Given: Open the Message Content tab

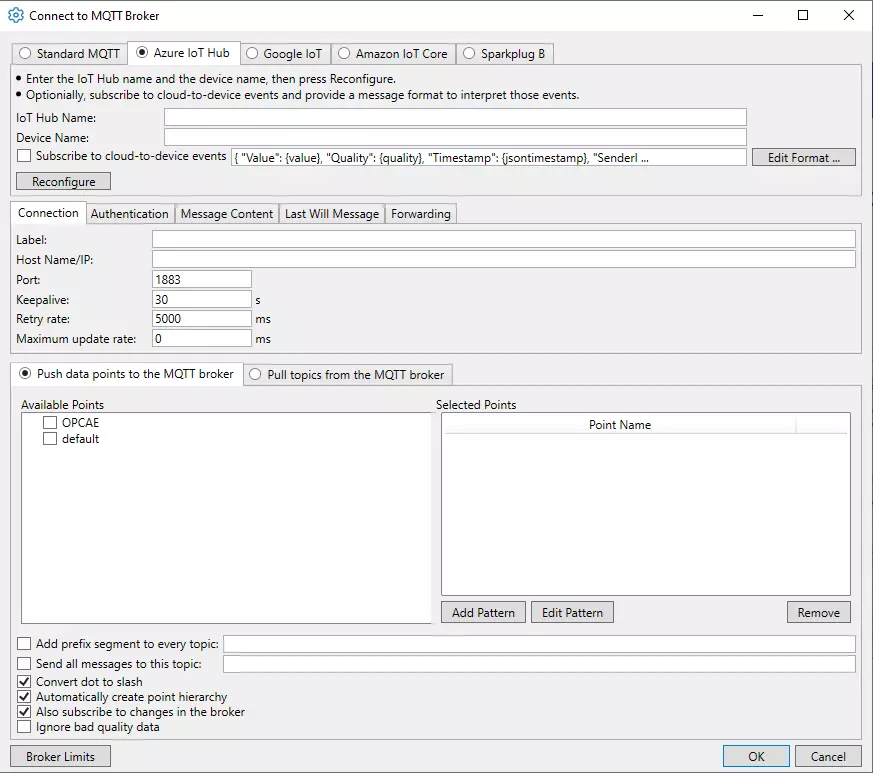Looking at the screenshot, I should coord(227,214).
